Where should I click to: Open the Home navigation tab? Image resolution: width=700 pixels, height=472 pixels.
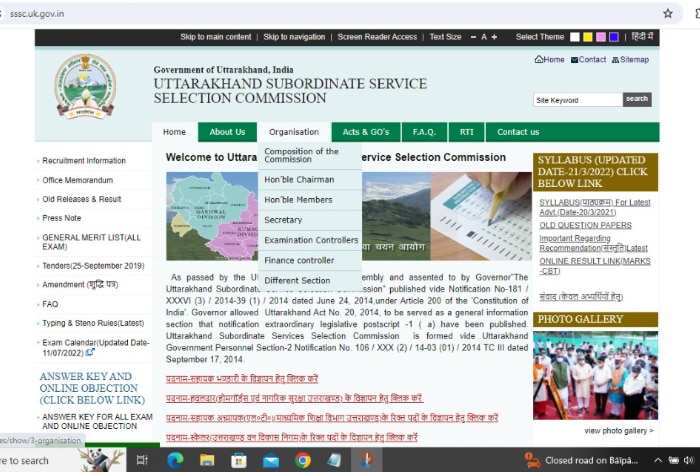click(174, 132)
